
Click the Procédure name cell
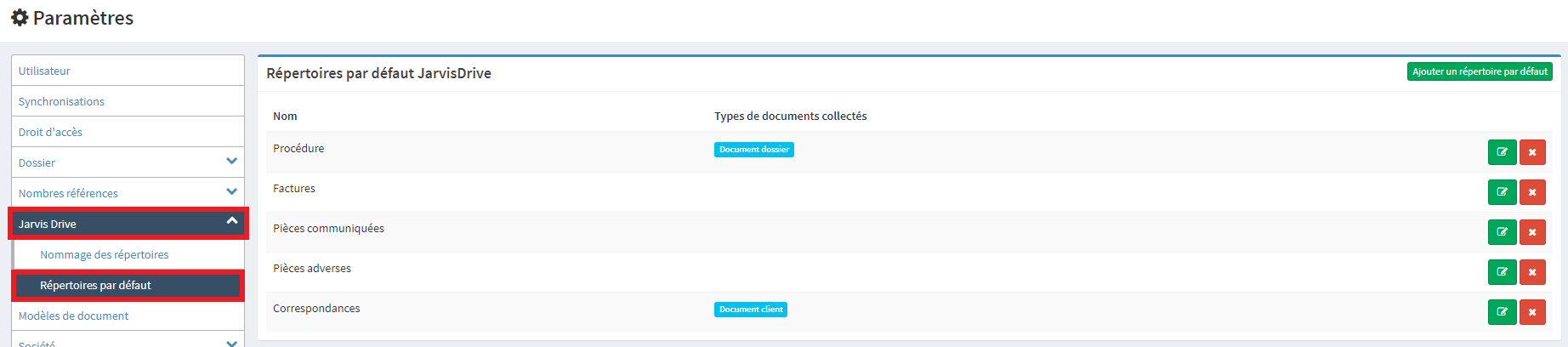coord(298,148)
